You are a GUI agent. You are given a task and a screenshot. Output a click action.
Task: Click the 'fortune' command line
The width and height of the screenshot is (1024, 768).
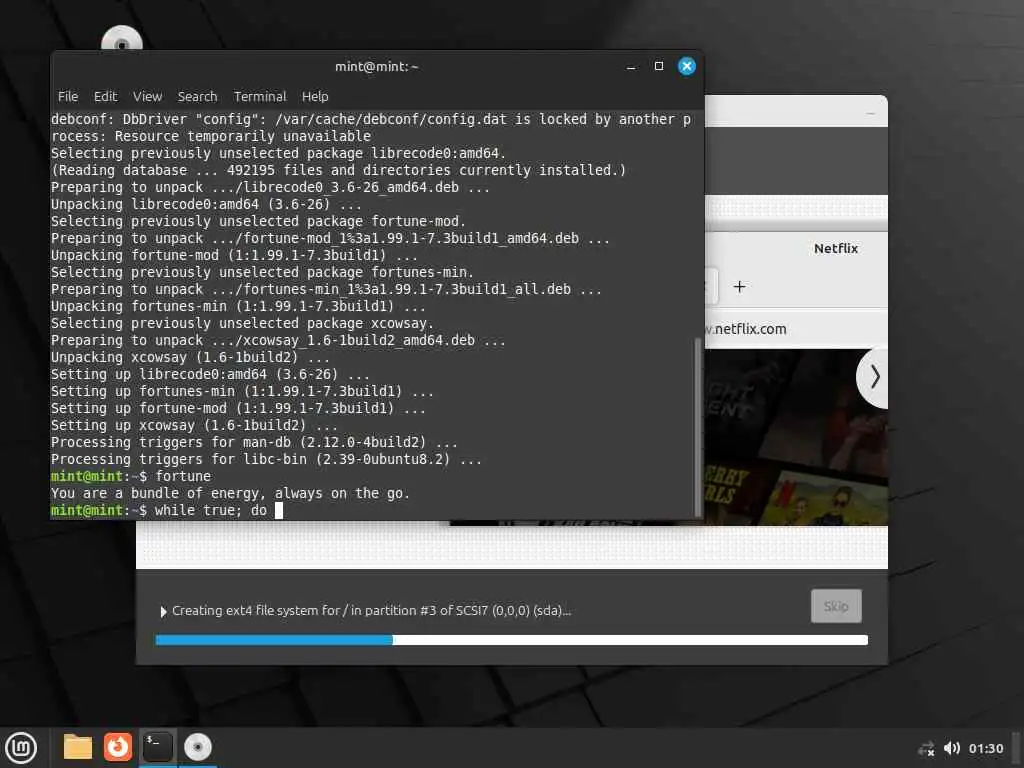click(131, 476)
